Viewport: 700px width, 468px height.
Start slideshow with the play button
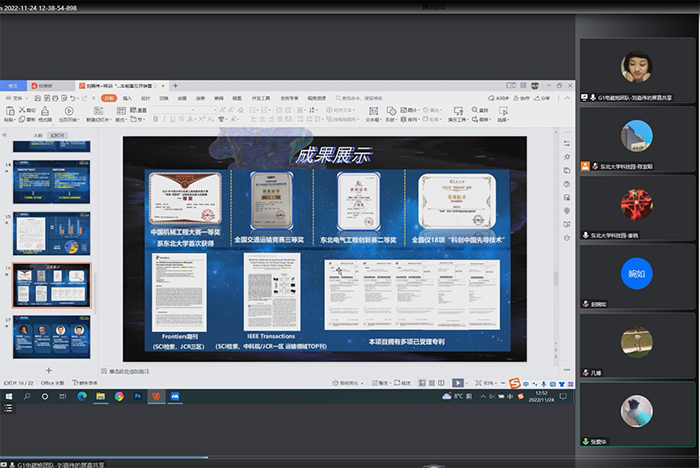[x=456, y=382]
